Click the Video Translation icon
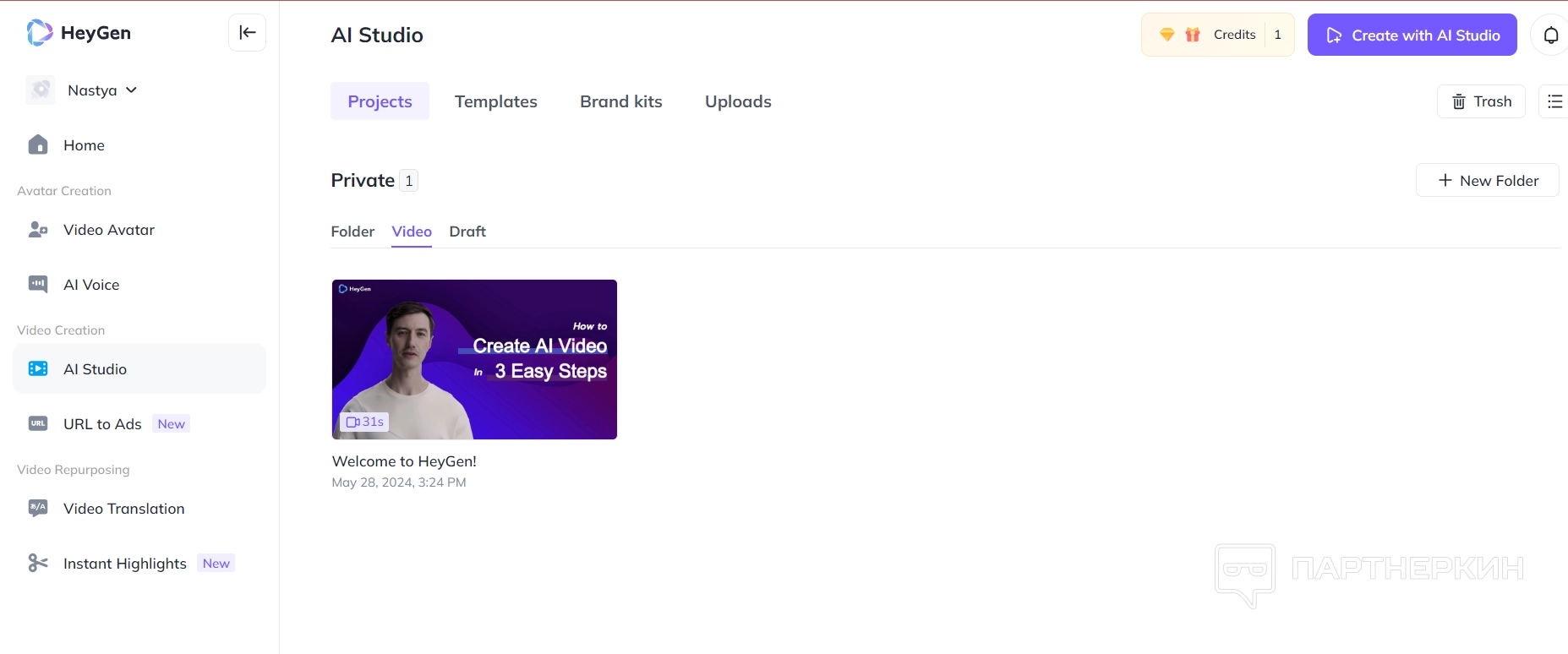 [x=38, y=509]
